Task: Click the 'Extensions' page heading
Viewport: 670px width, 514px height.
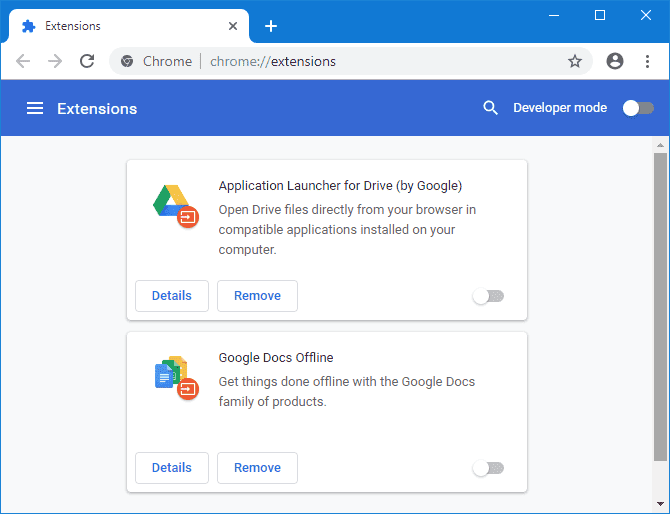Action: 97,109
